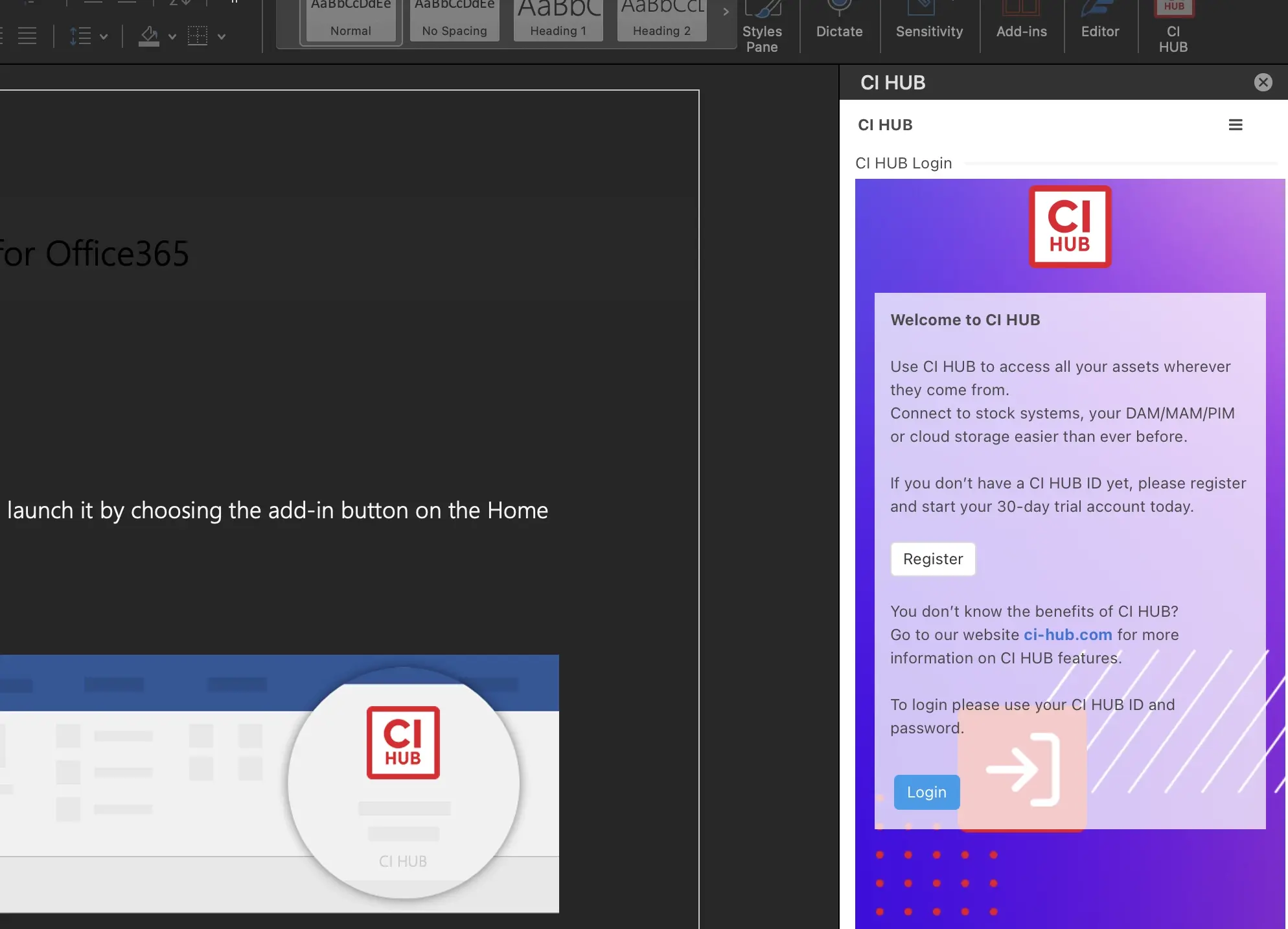Click the CI HUB logo in the login panel
Screen dimensions: 1288x929
click(1070, 227)
